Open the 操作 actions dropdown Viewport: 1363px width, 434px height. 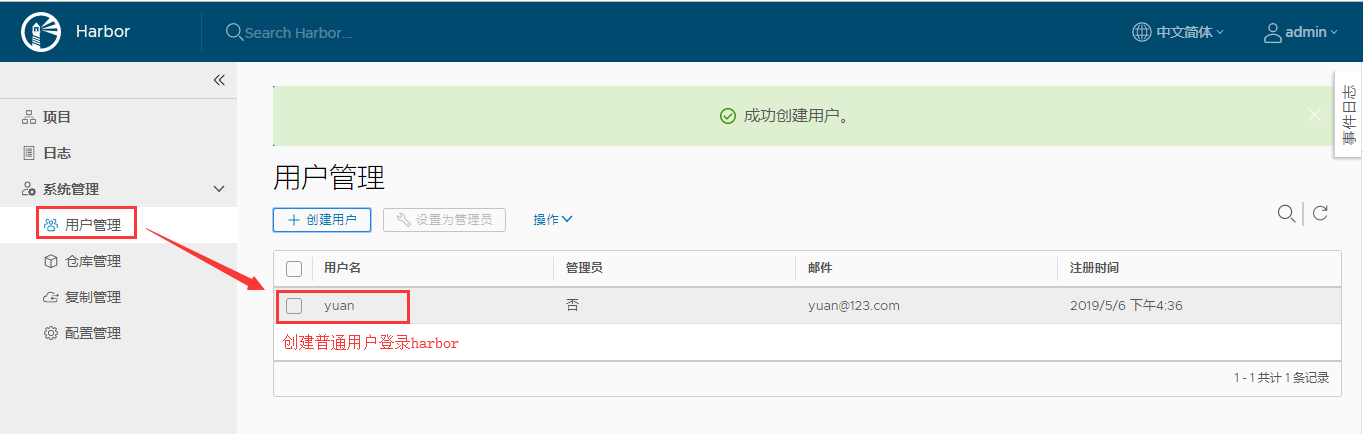click(552, 219)
